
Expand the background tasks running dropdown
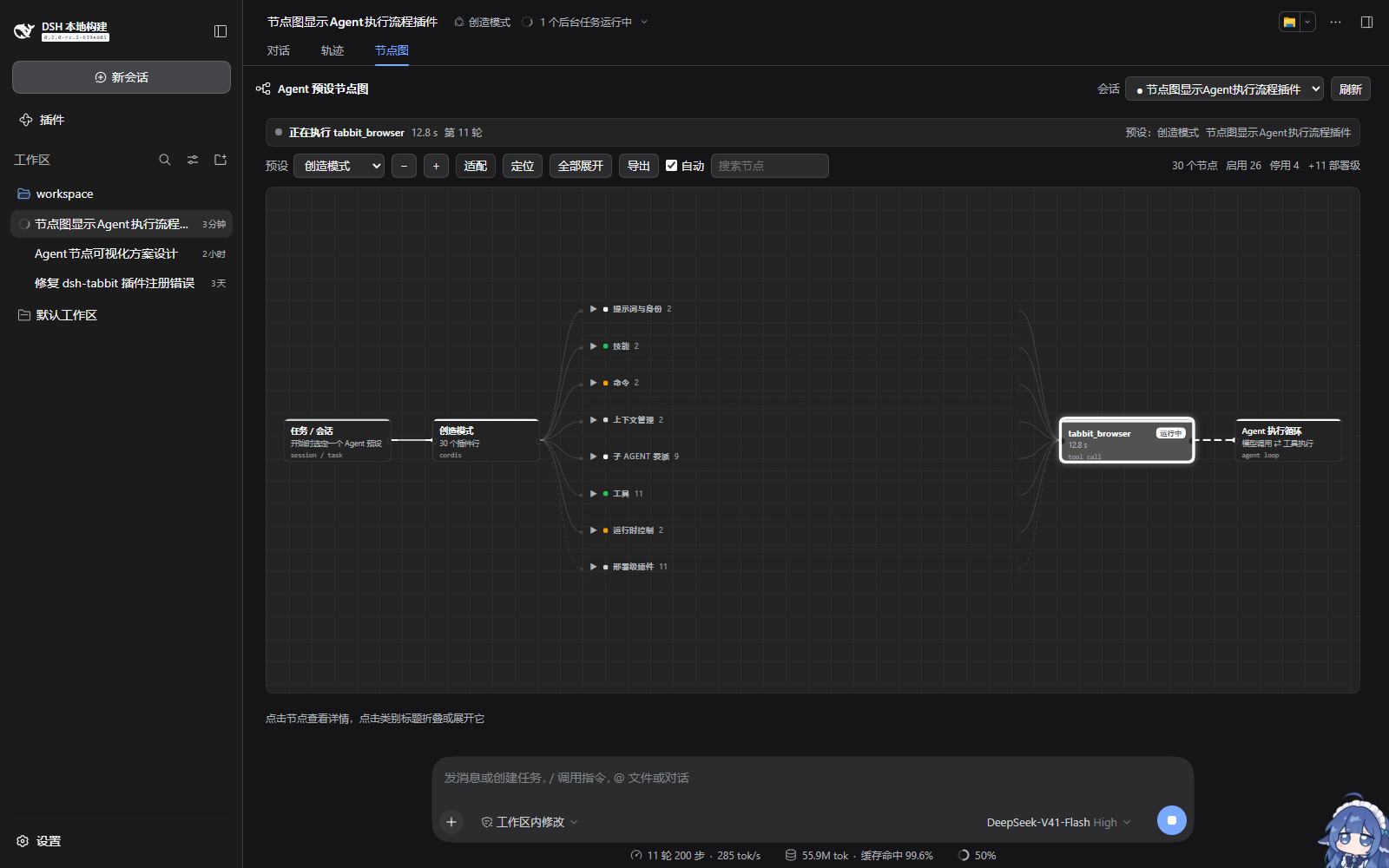tap(585, 22)
